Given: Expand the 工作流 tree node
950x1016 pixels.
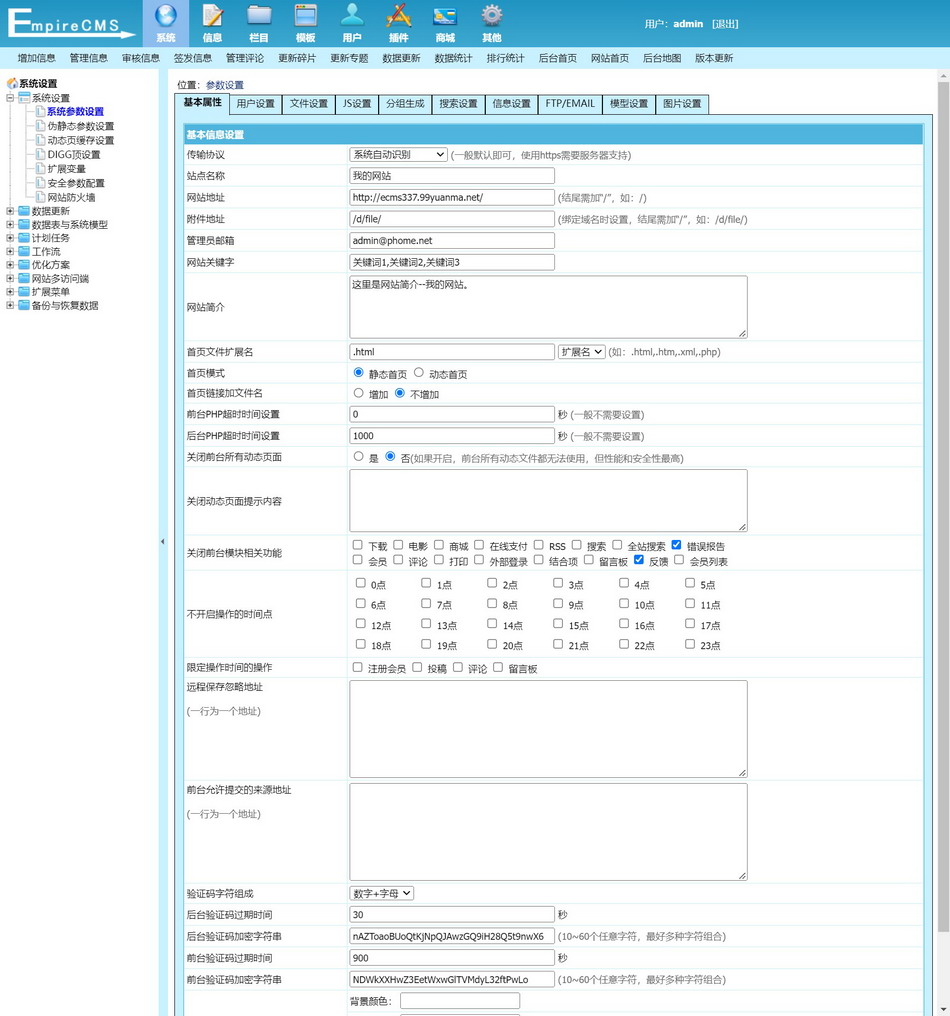Looking at the screenshot, I should coord(10,251).
